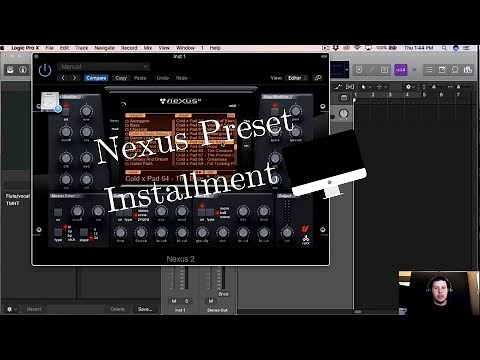Select the Classical preset category
The width and height of the screenshot is (480, 360).
[x=138, y=129]
